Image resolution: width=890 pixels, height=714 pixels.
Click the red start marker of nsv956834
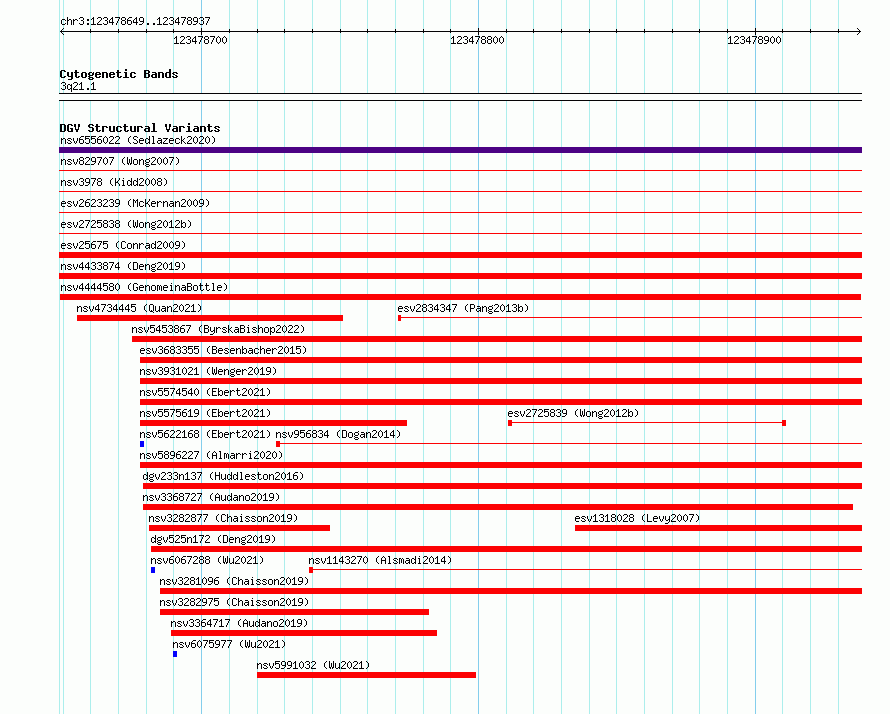(x=278, y=444)
